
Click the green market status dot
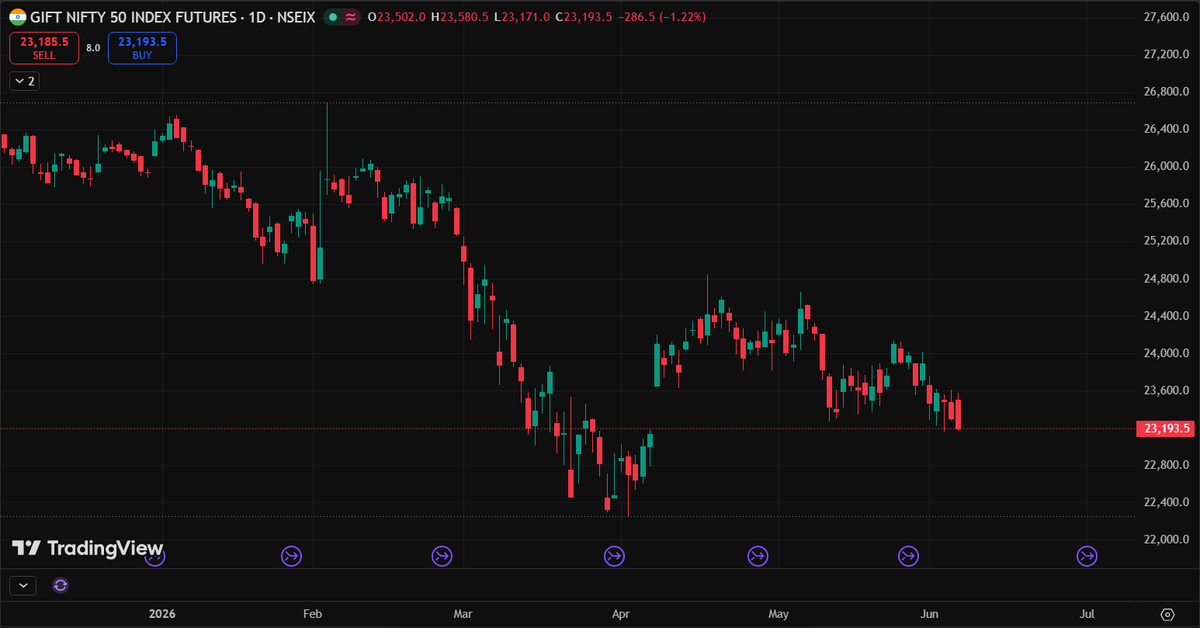(333, 17)
